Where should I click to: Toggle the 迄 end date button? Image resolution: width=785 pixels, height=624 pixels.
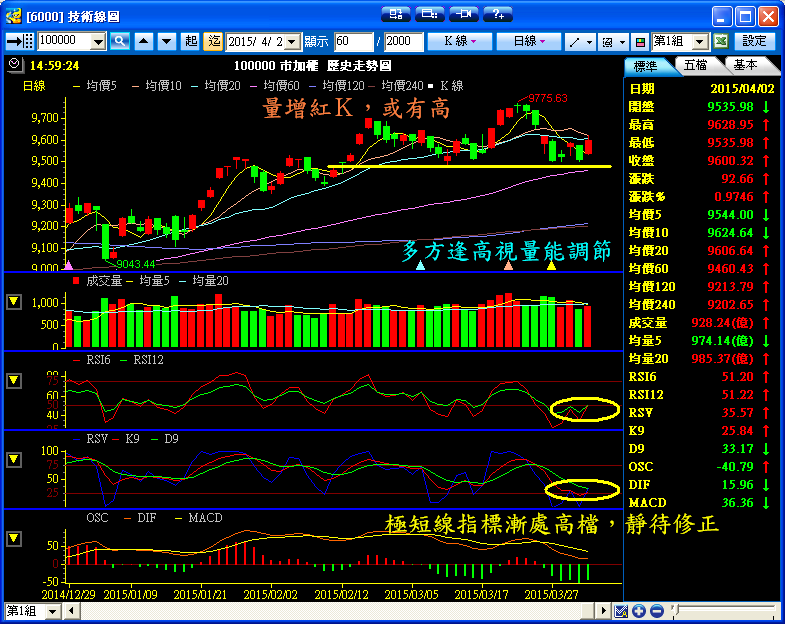click(213, 41)
